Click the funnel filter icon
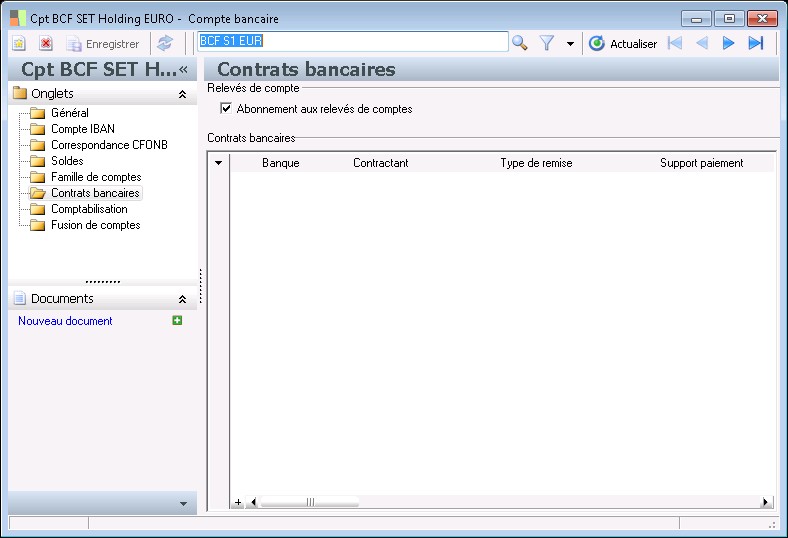The height and width of the screenshot is (538, 788). [547, 43]
